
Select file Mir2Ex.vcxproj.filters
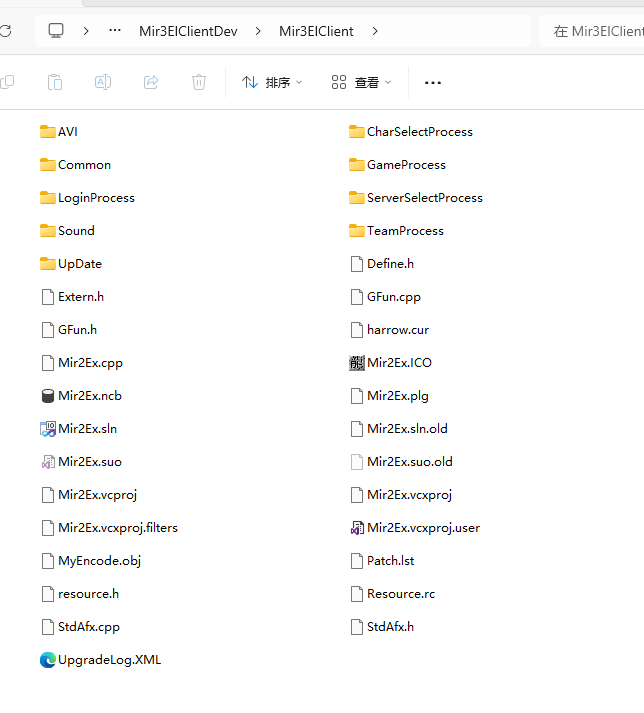coord(110,528)
